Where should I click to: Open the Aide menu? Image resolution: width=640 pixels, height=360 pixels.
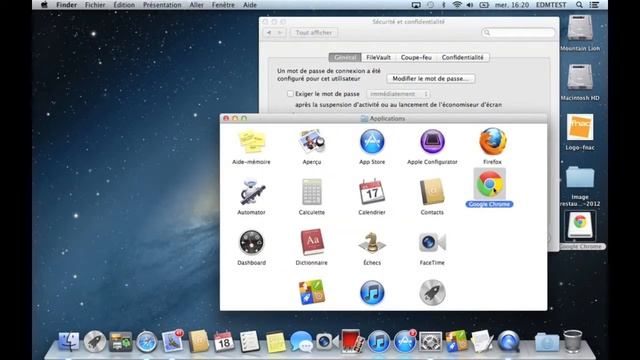tap(250, 5)
